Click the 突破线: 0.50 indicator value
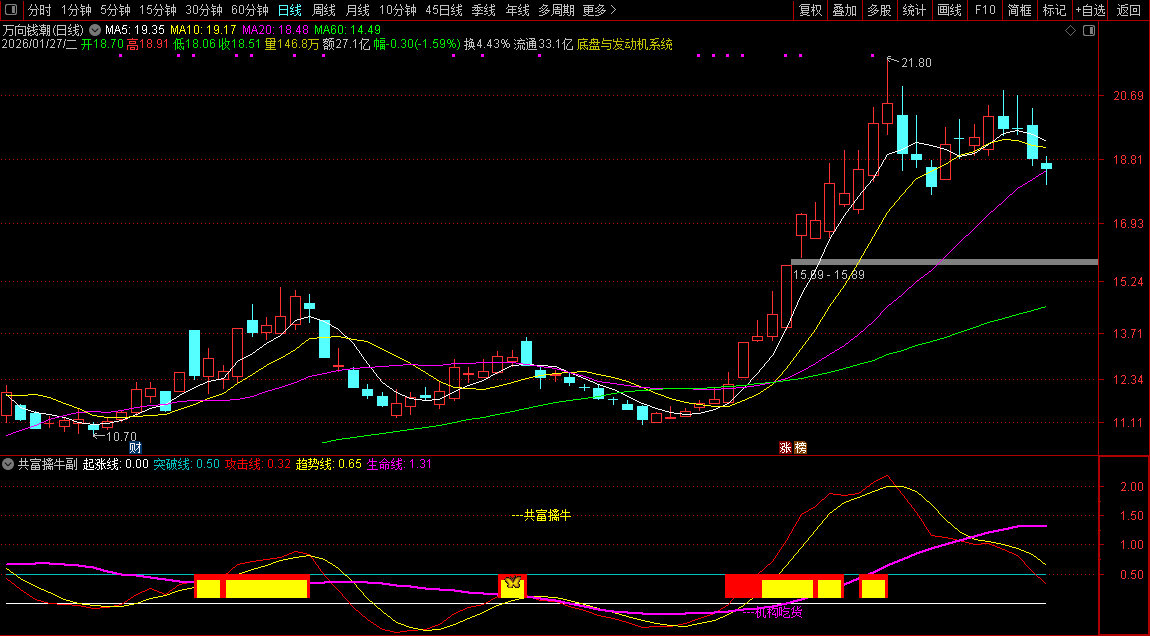Viewport: 1150px width, 636px height. [x=186, y=464]
